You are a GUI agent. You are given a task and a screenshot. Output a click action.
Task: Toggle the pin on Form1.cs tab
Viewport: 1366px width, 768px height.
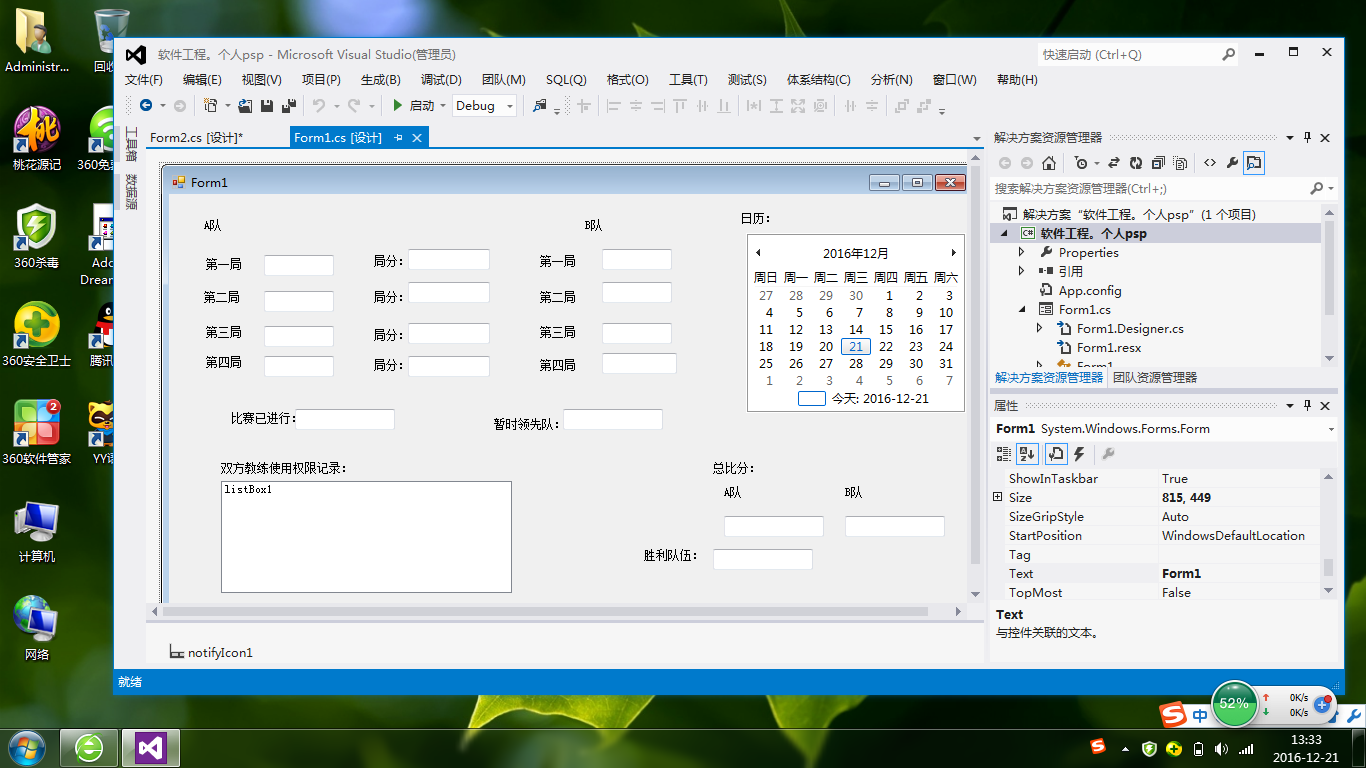pos(398,138)
